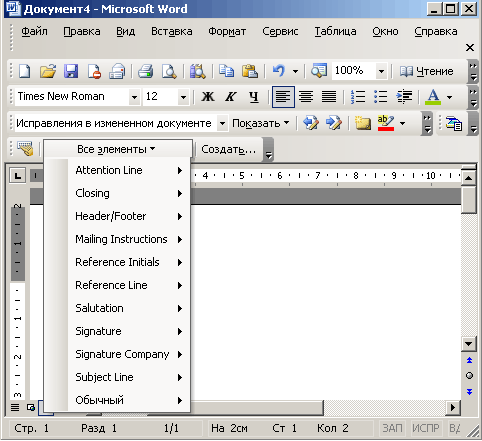Justify text alignment

329,97
